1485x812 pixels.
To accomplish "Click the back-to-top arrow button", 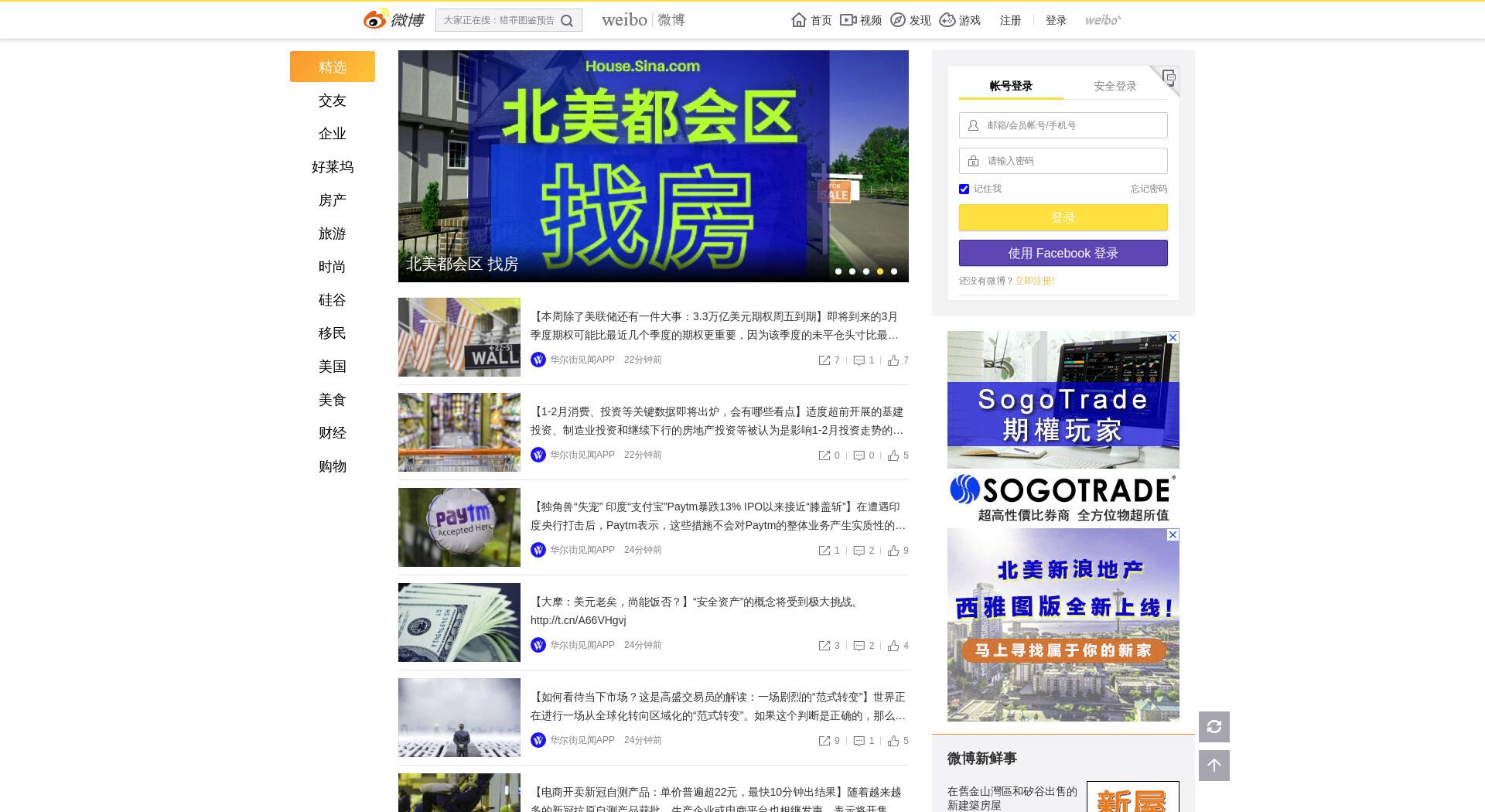I will [x=1214, y=766].
